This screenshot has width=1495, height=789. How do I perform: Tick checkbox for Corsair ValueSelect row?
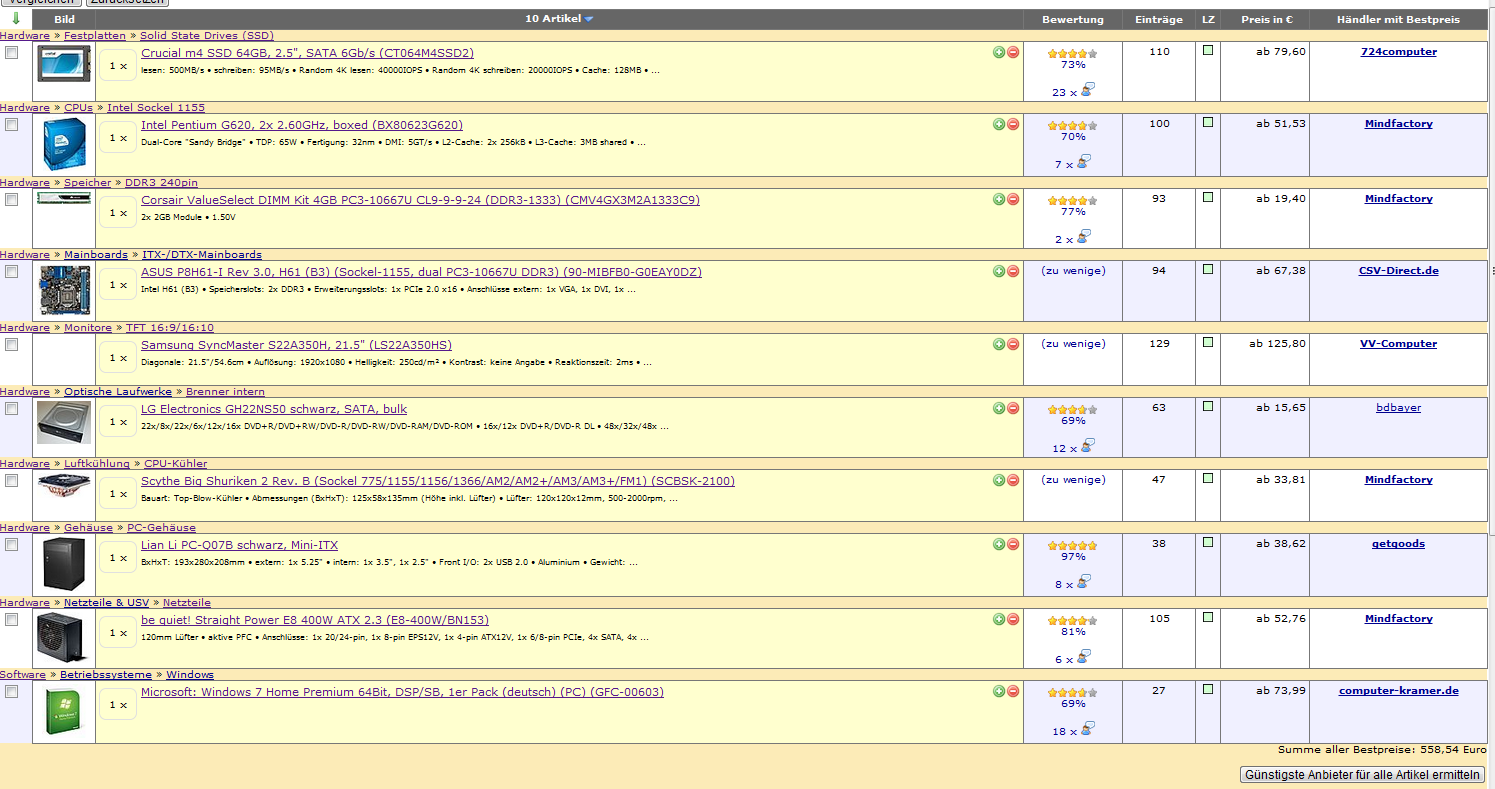pos(12,200)
